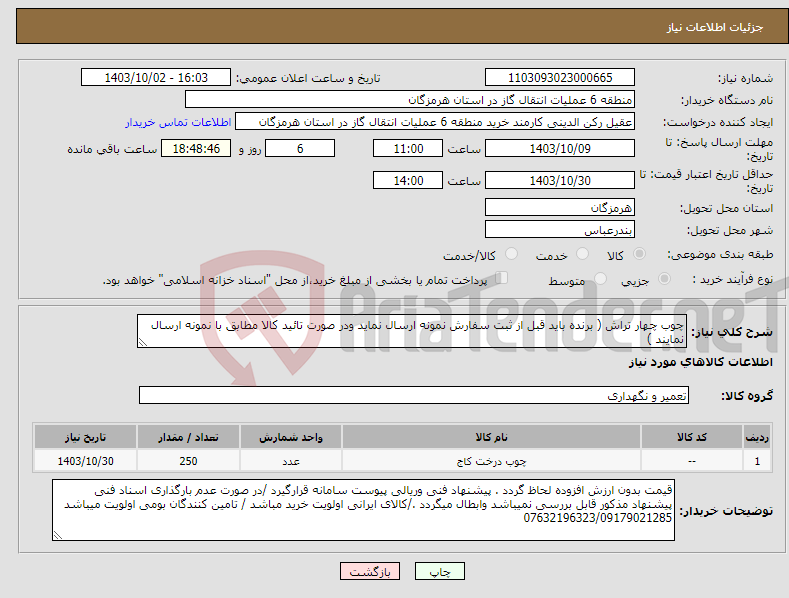The image size is (789, 598).
Task: Click price validity date 1403/10/30 field
Action: coord(560,180)
